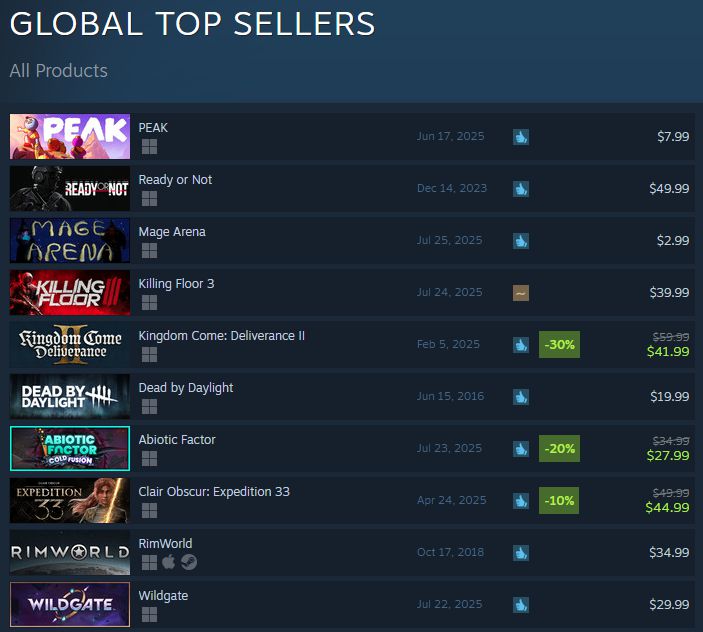The width and height of the screenshot is (703, 632).
Task: Click the -20% discount badge for Abiotic Factor
Action: (x=559, y=448)
